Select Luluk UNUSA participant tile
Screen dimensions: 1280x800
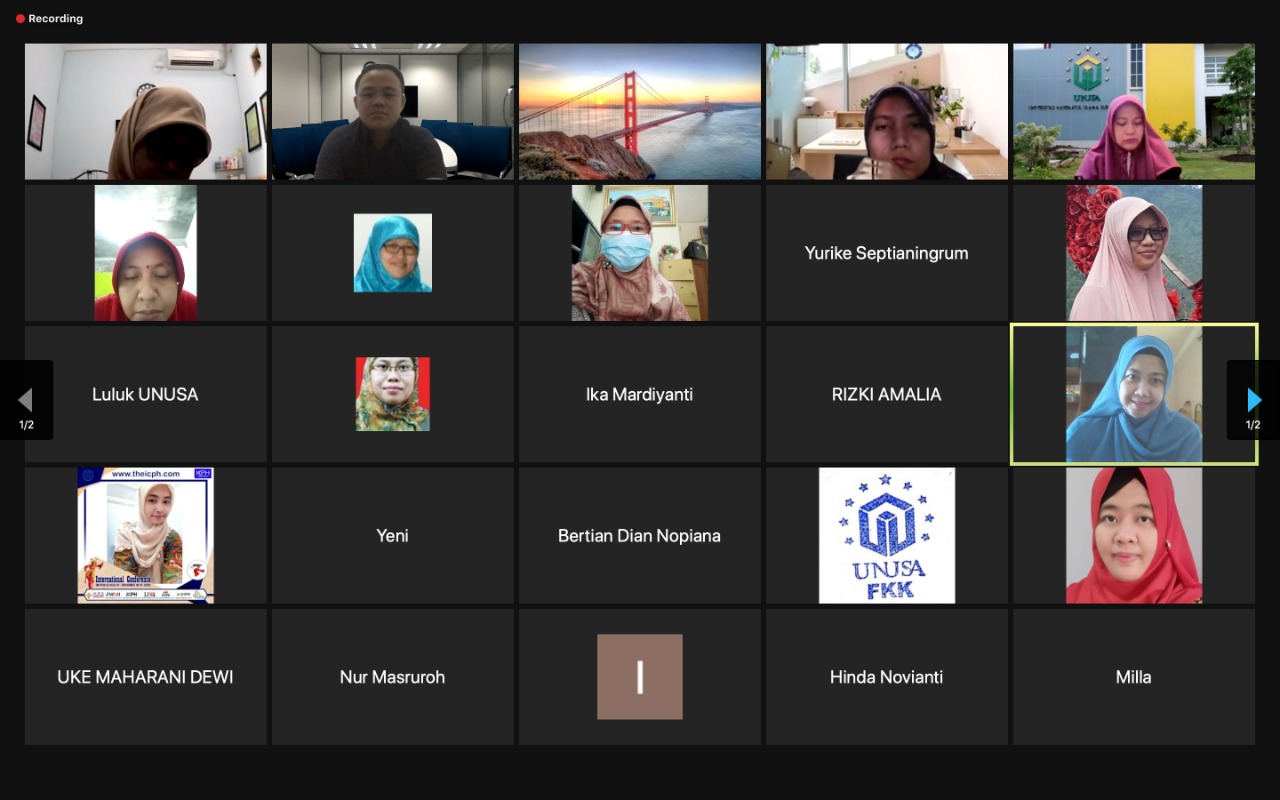(146, 394)
